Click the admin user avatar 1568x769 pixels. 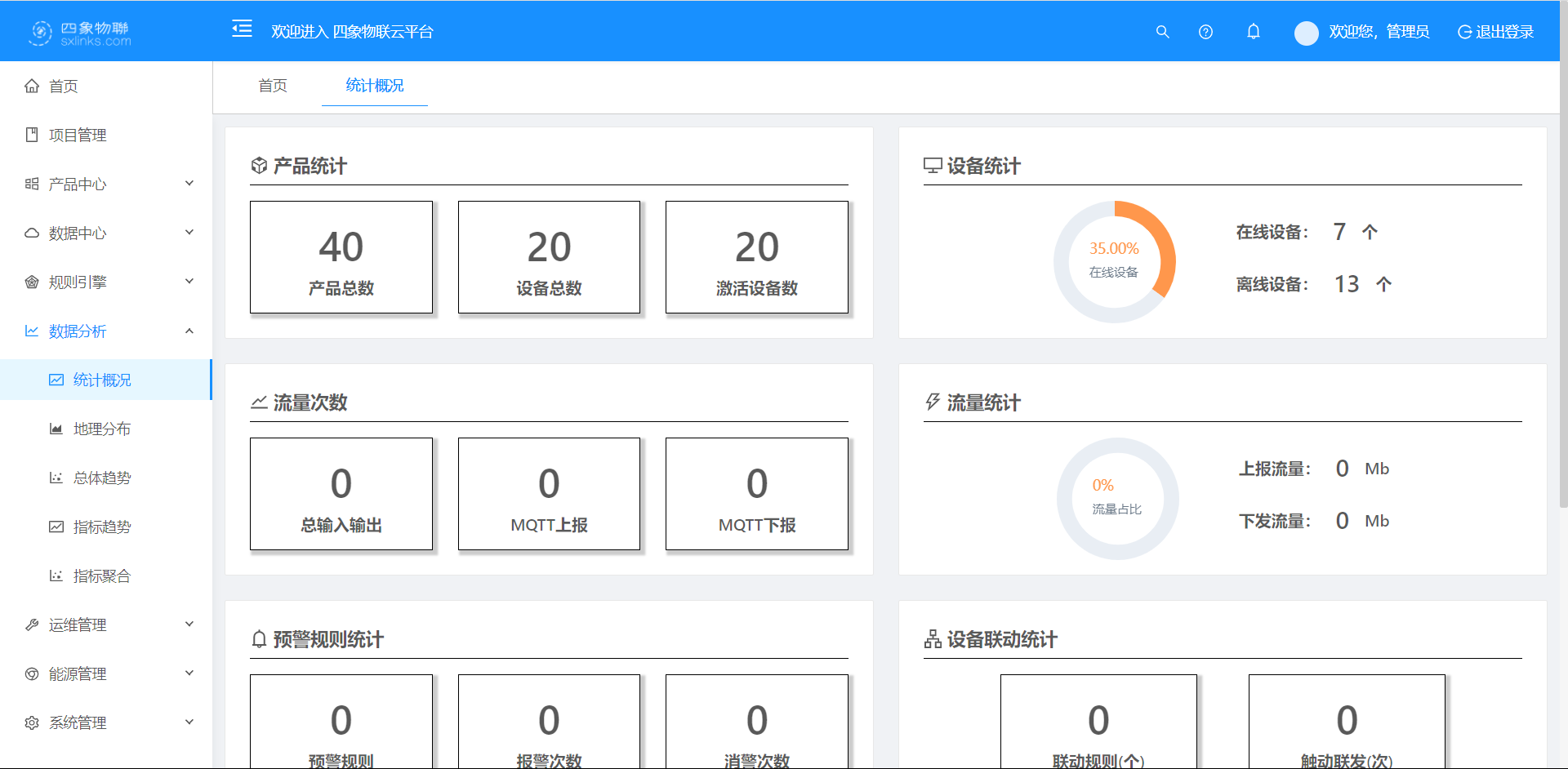click(x=1306, y=33)
